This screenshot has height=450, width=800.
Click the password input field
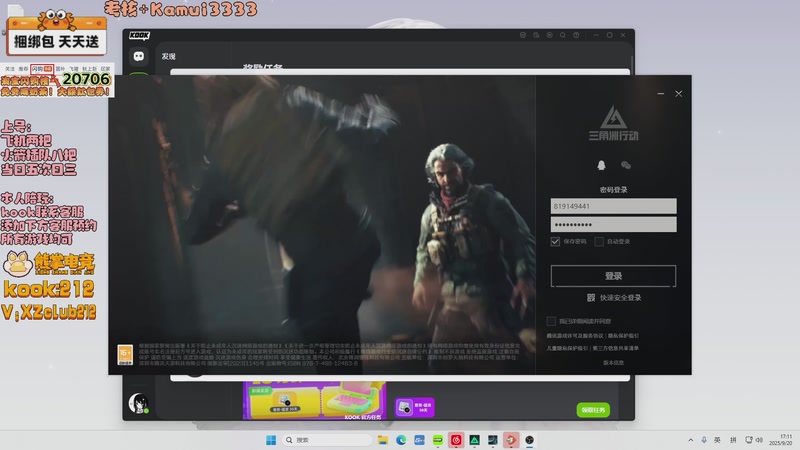[613, 224]
